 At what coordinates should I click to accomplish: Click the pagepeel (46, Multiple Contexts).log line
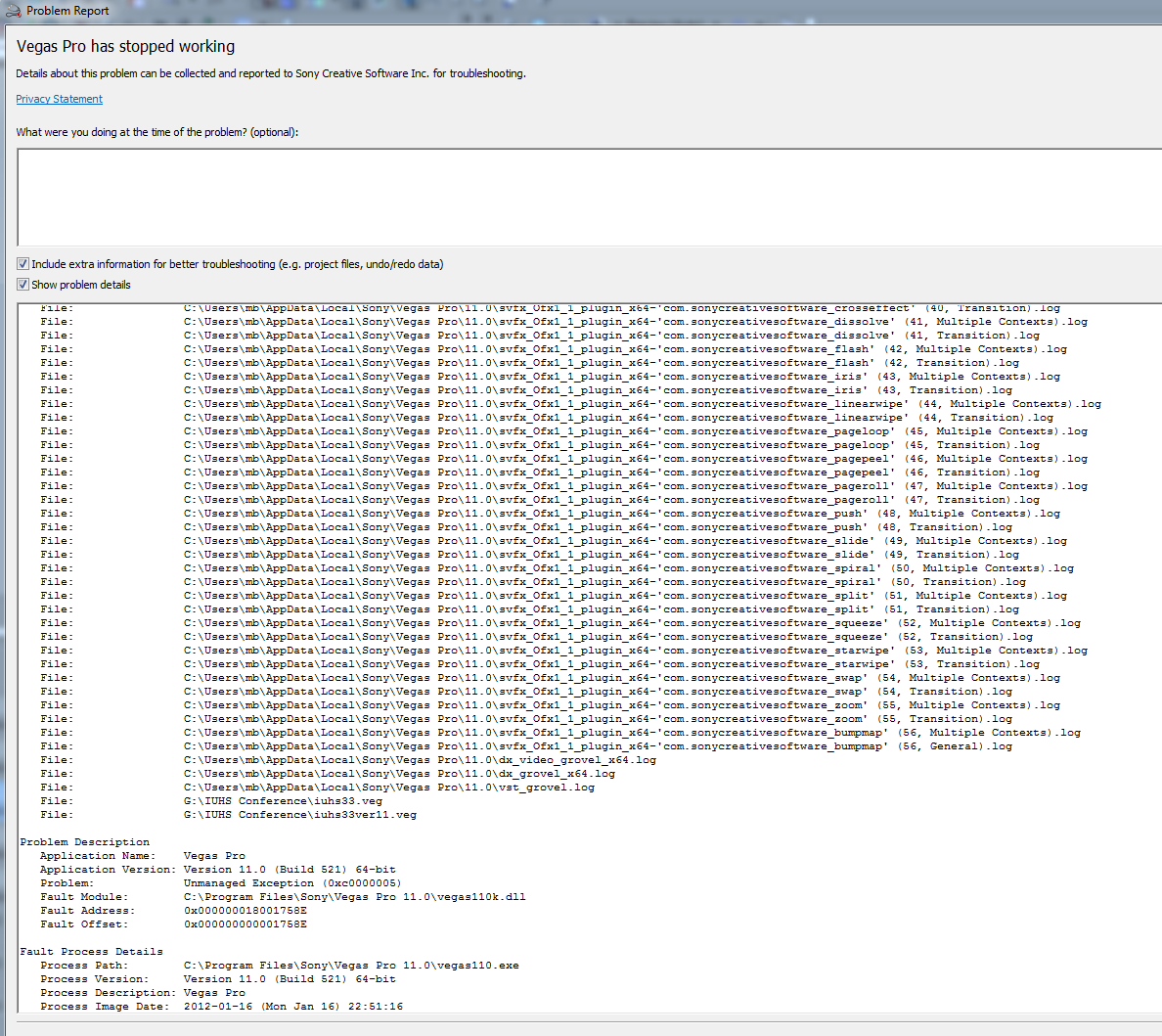(564, 459)
